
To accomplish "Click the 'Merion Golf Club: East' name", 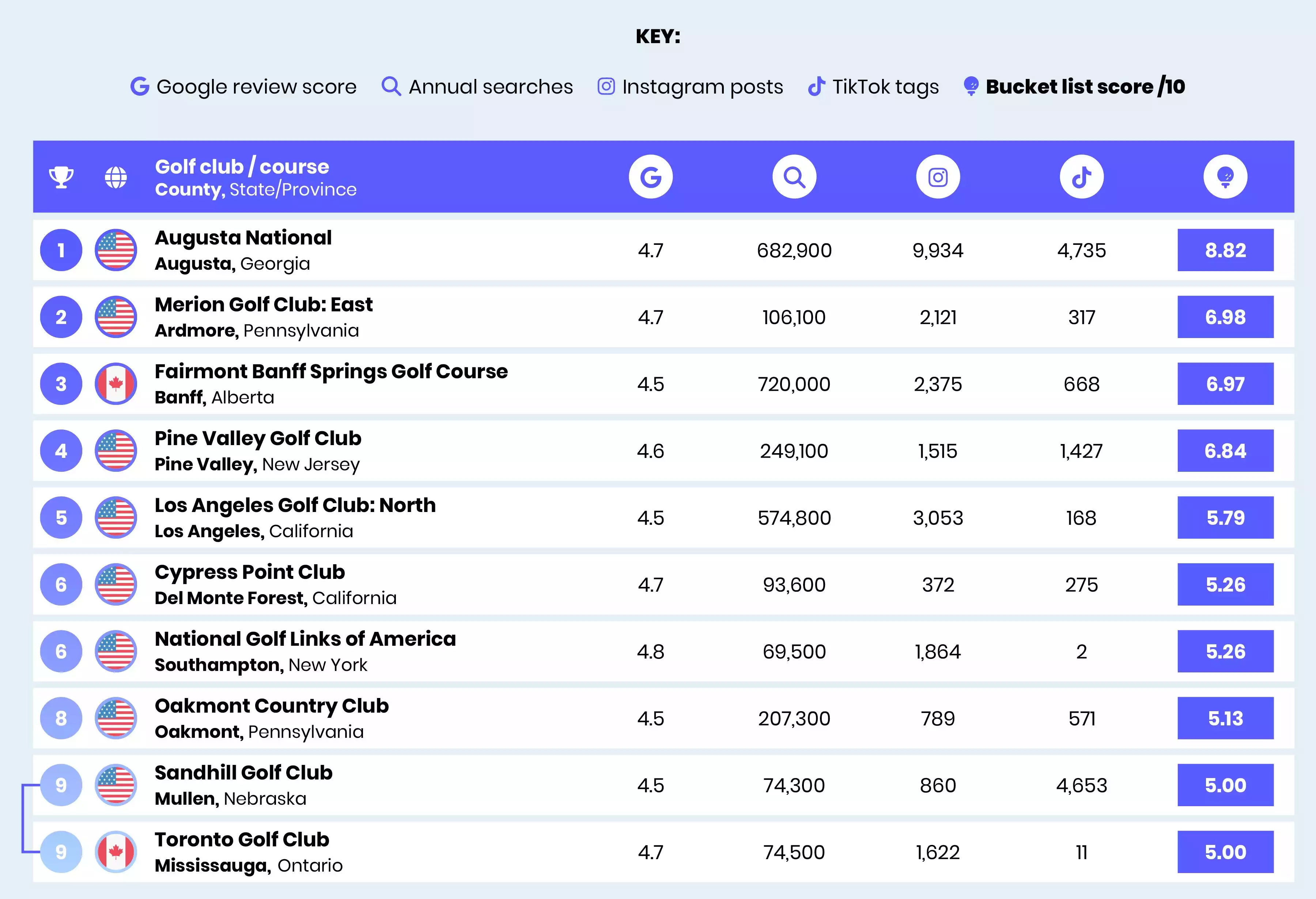I will pyautogui.click(x=264, y=304).
